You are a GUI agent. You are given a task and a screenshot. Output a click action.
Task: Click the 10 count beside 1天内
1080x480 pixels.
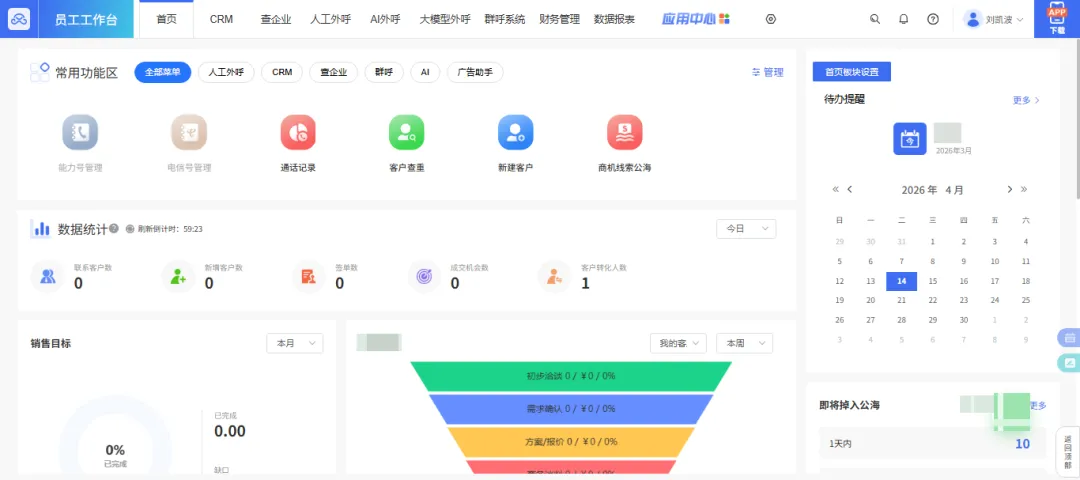(1022, 444)
